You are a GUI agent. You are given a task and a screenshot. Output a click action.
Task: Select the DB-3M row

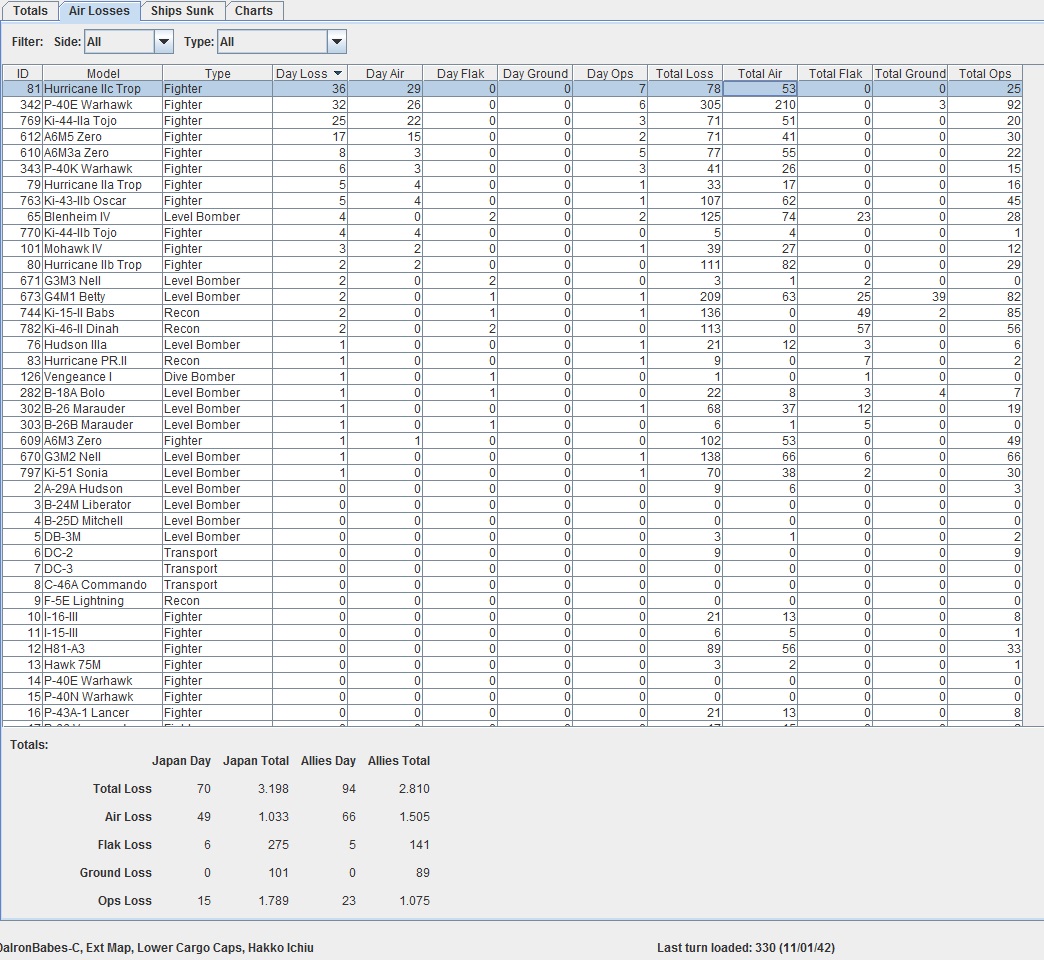pos(513,536)
